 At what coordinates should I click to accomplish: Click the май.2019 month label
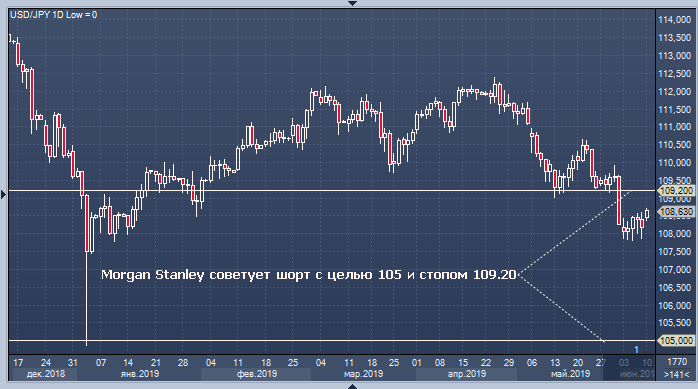pyautogui.click(x=570, y=374)
